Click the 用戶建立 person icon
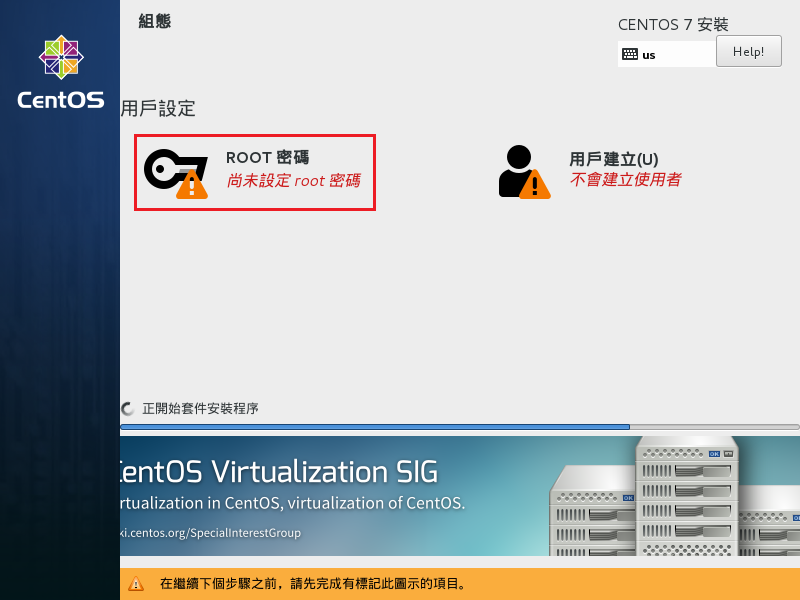 [524, 172]
